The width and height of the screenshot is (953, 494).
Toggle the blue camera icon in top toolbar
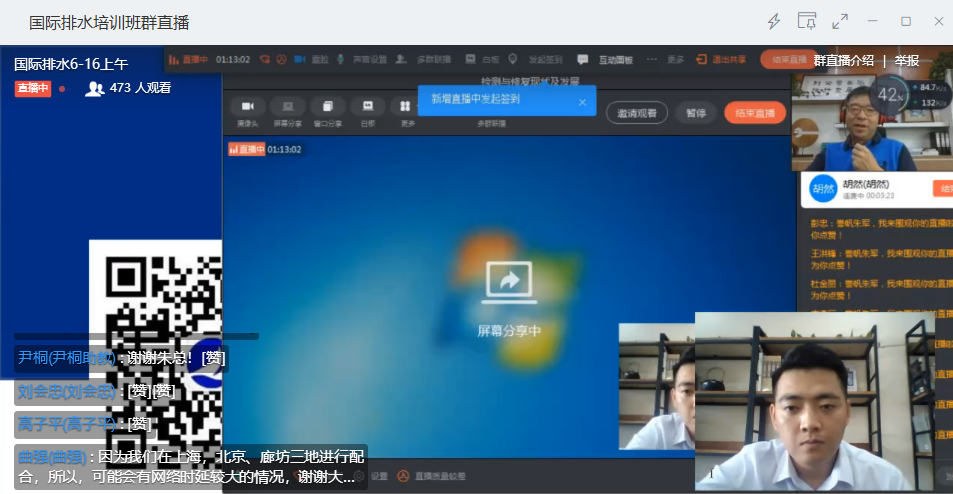click(299, 60)
